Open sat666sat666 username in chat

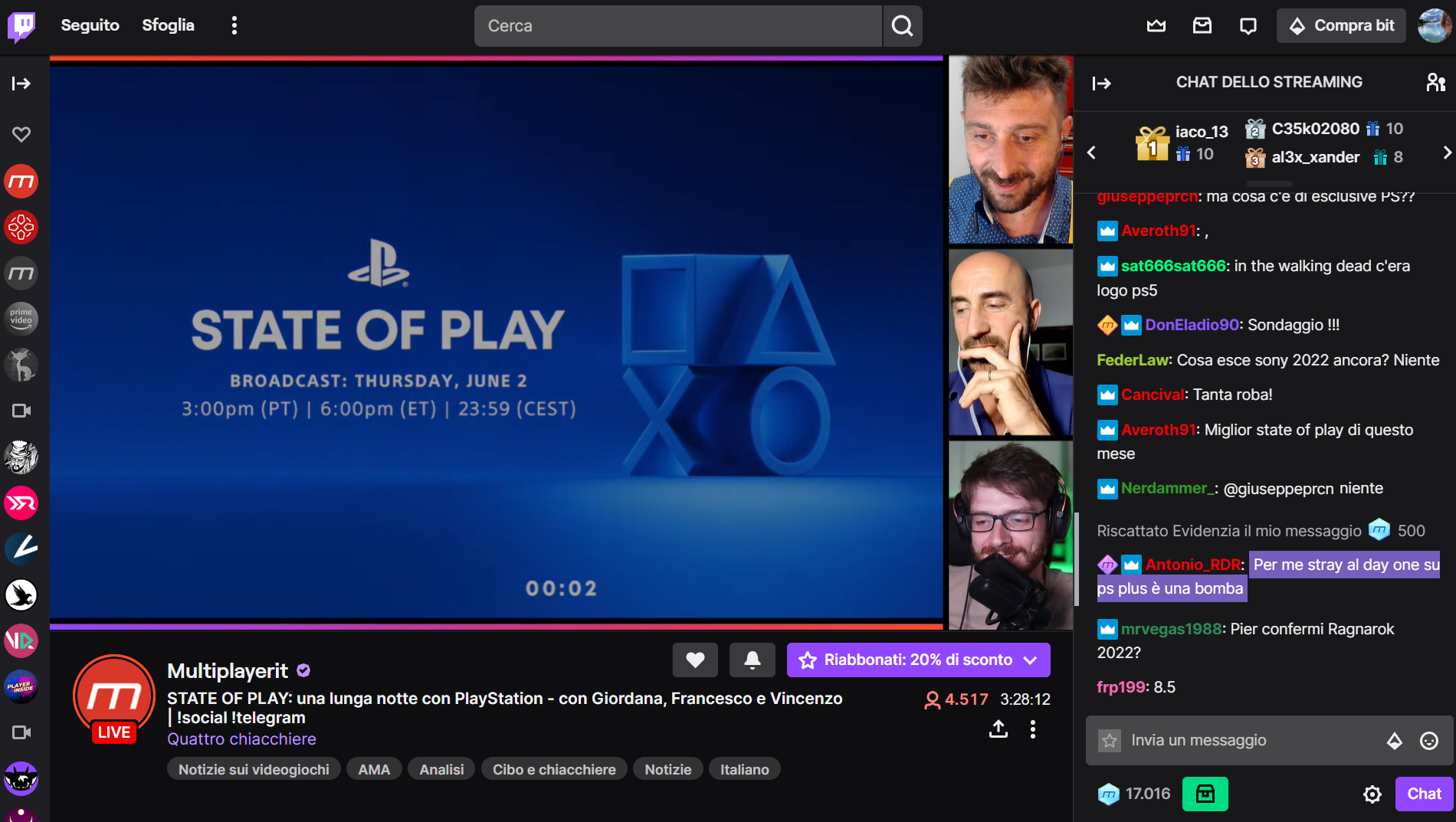1173,266
